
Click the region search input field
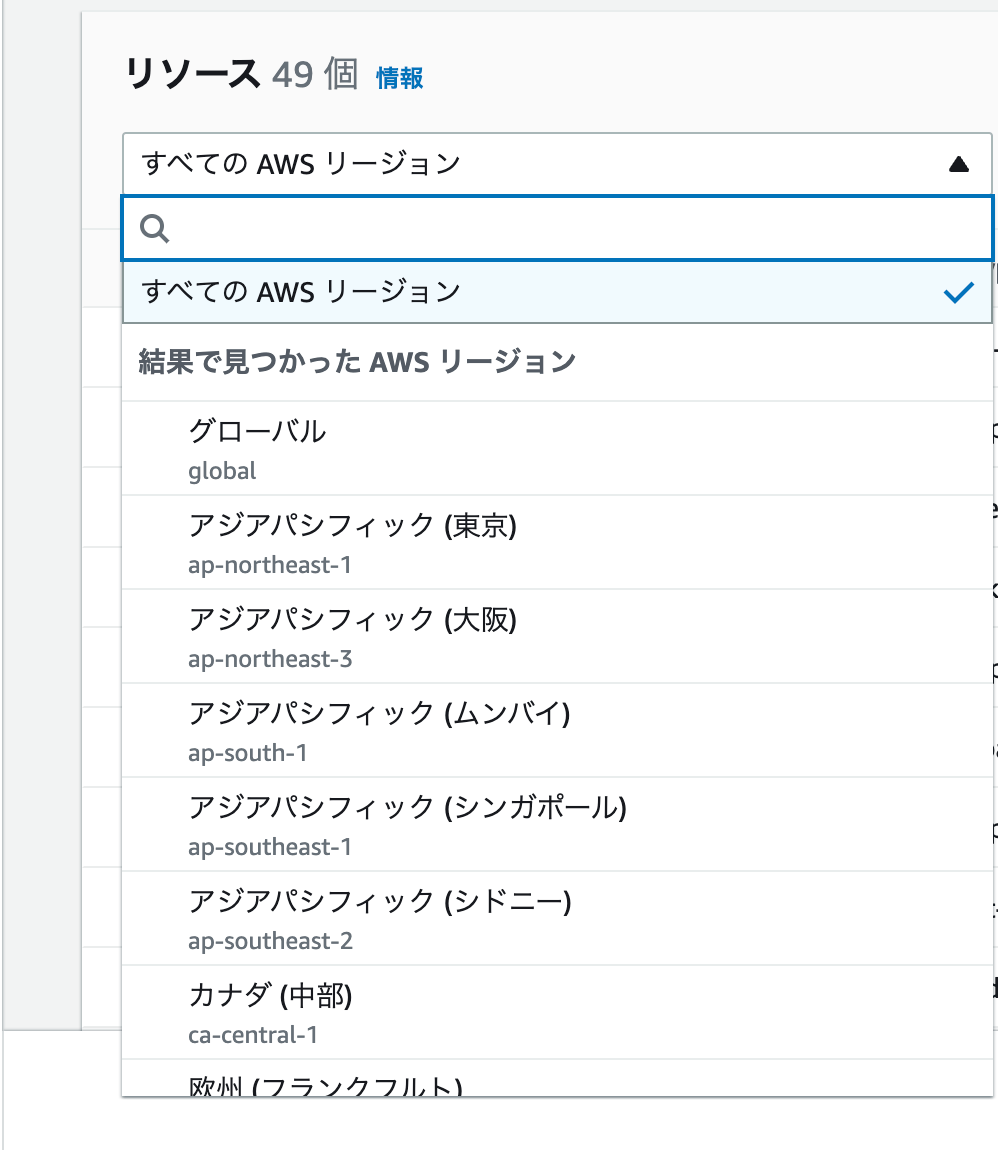557,228
